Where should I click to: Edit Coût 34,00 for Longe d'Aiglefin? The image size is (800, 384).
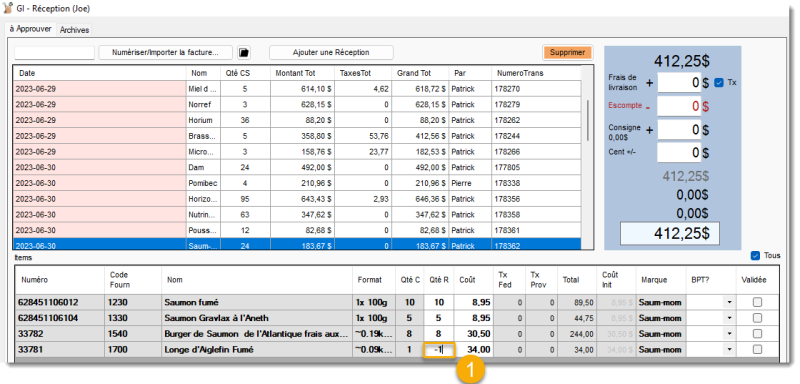tap(474, 350)
